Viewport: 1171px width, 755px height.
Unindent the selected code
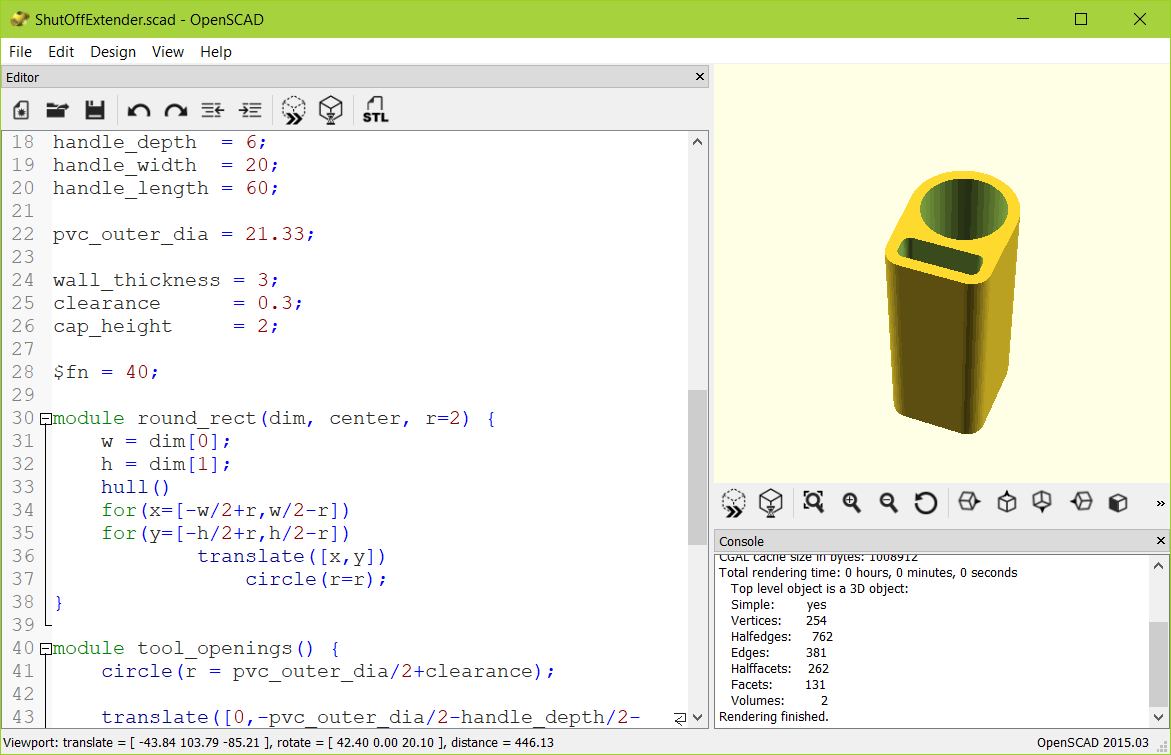point(212,110)
